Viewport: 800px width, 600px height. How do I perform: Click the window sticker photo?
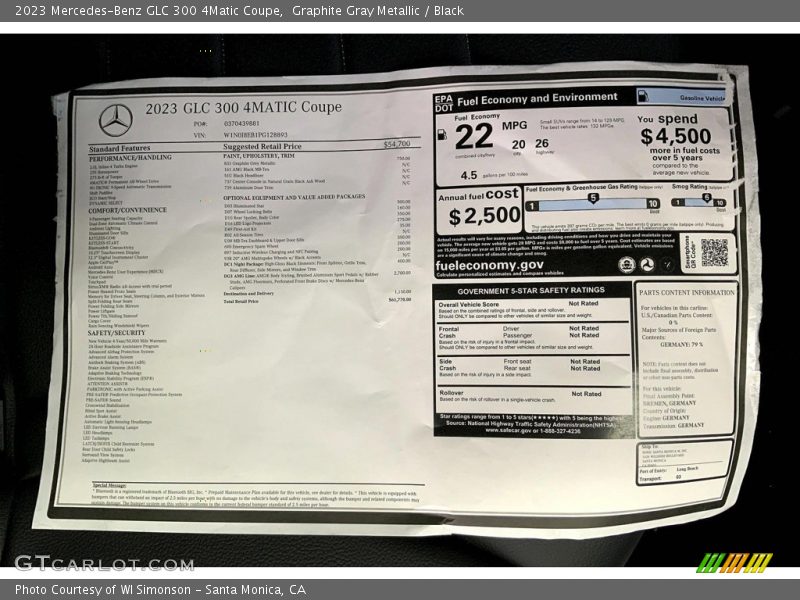tap(400, 300)
